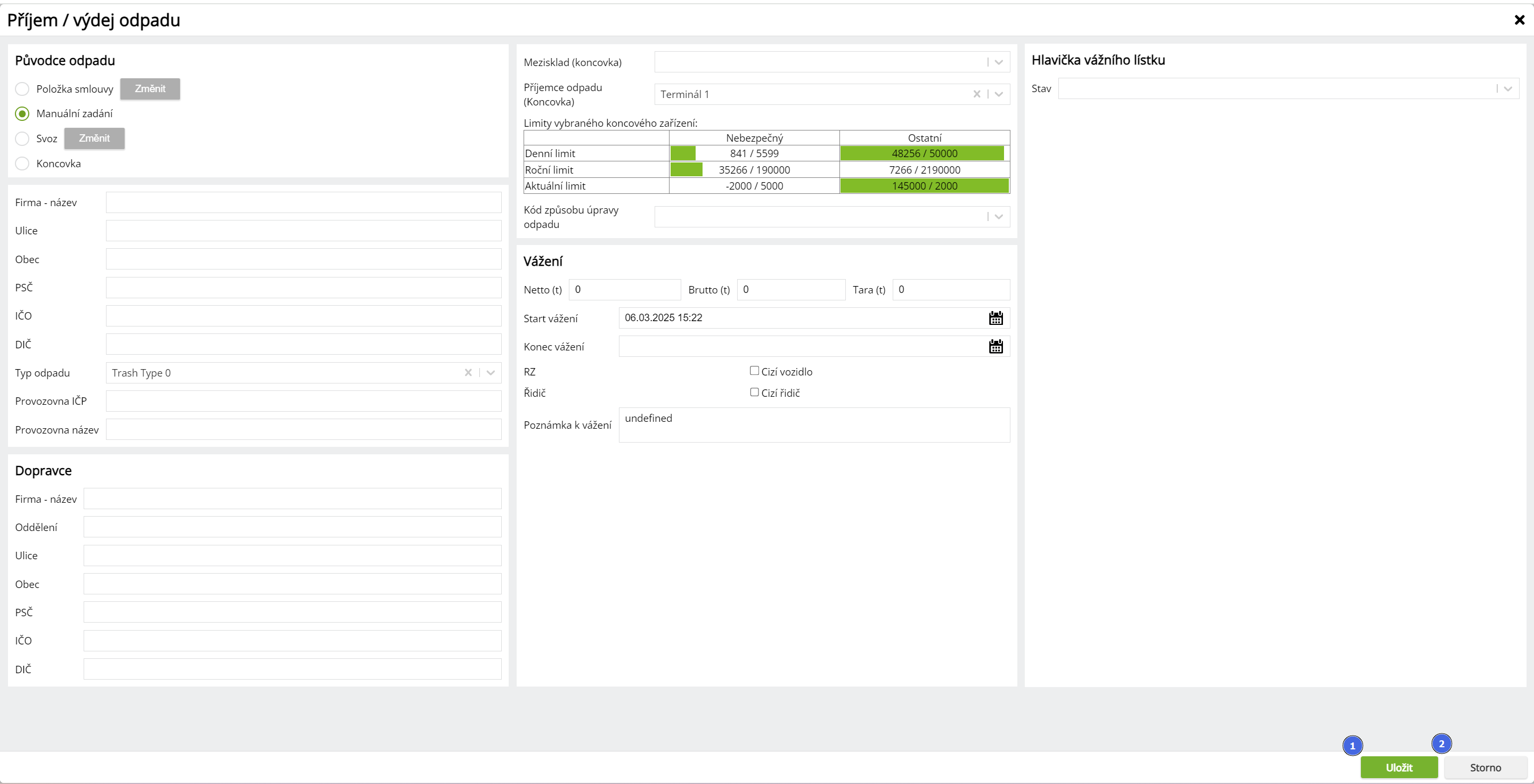1534x784 pixels.
Task: Open calendar picker for Start vážení
Action: point(996,318)
